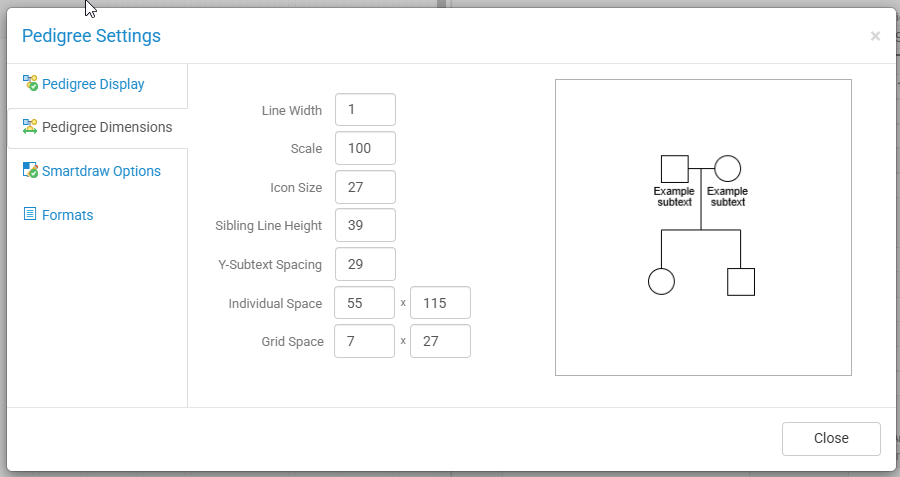900x477 pixels.
Task: Go to the Formats tab
Action: [67, 215]
